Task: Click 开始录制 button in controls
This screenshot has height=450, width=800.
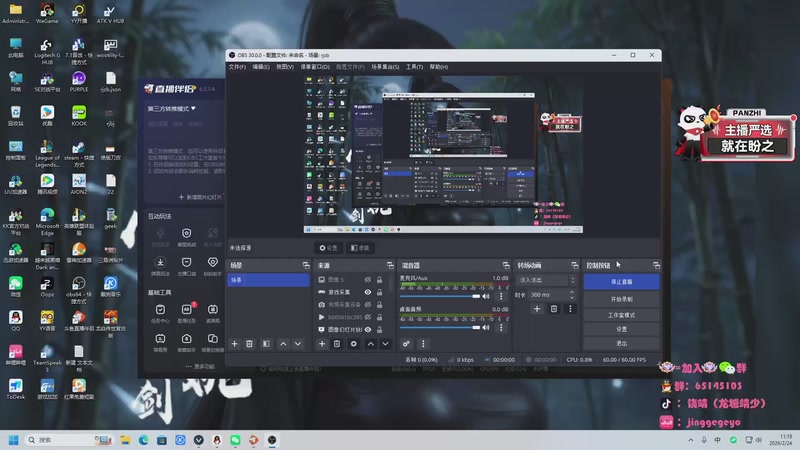Action: coord(621,299)
